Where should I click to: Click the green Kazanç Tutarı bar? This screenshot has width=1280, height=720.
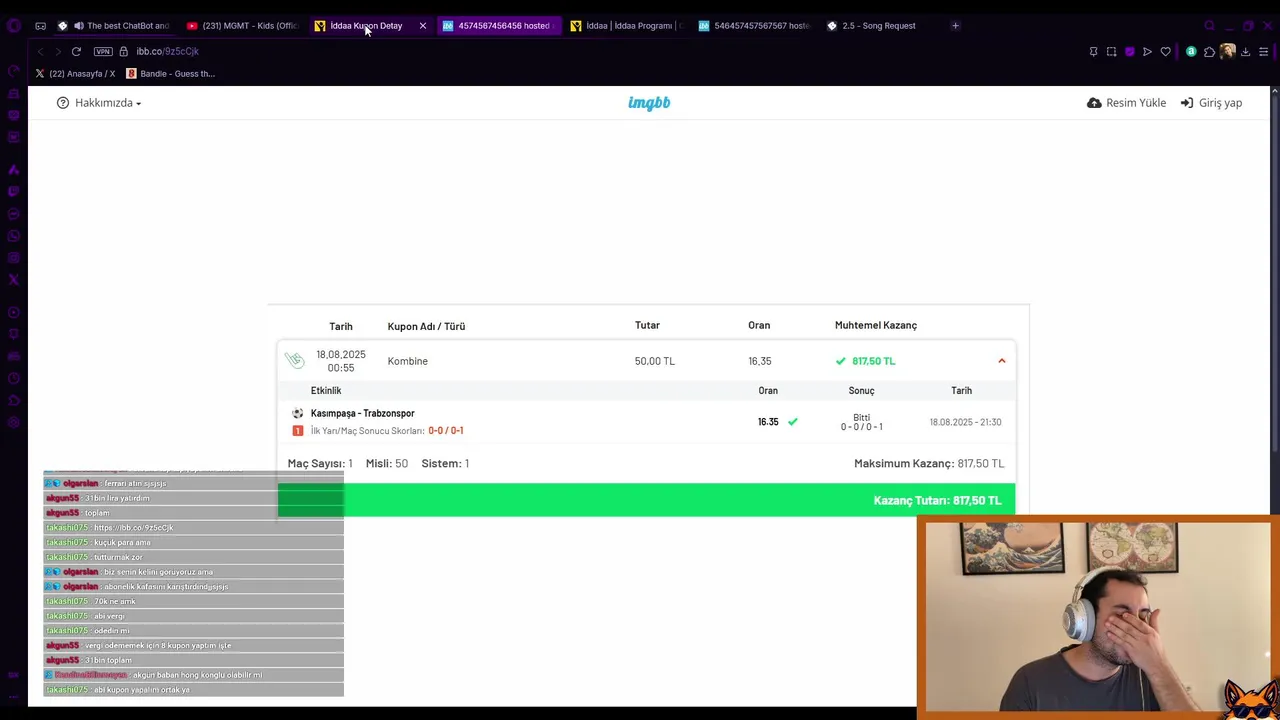click(646, 500)
